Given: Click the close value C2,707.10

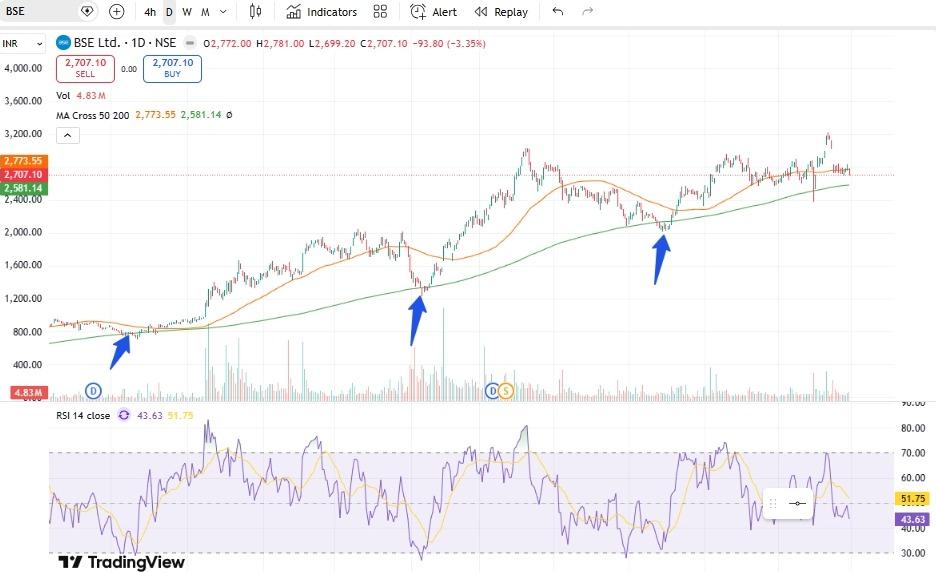Looking at the screenshot, I should click(384, 44).
